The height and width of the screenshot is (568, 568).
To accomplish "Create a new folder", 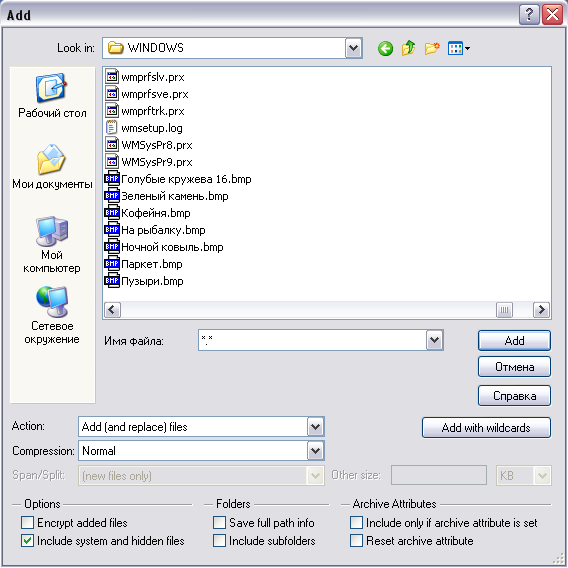I will [432, 48].
